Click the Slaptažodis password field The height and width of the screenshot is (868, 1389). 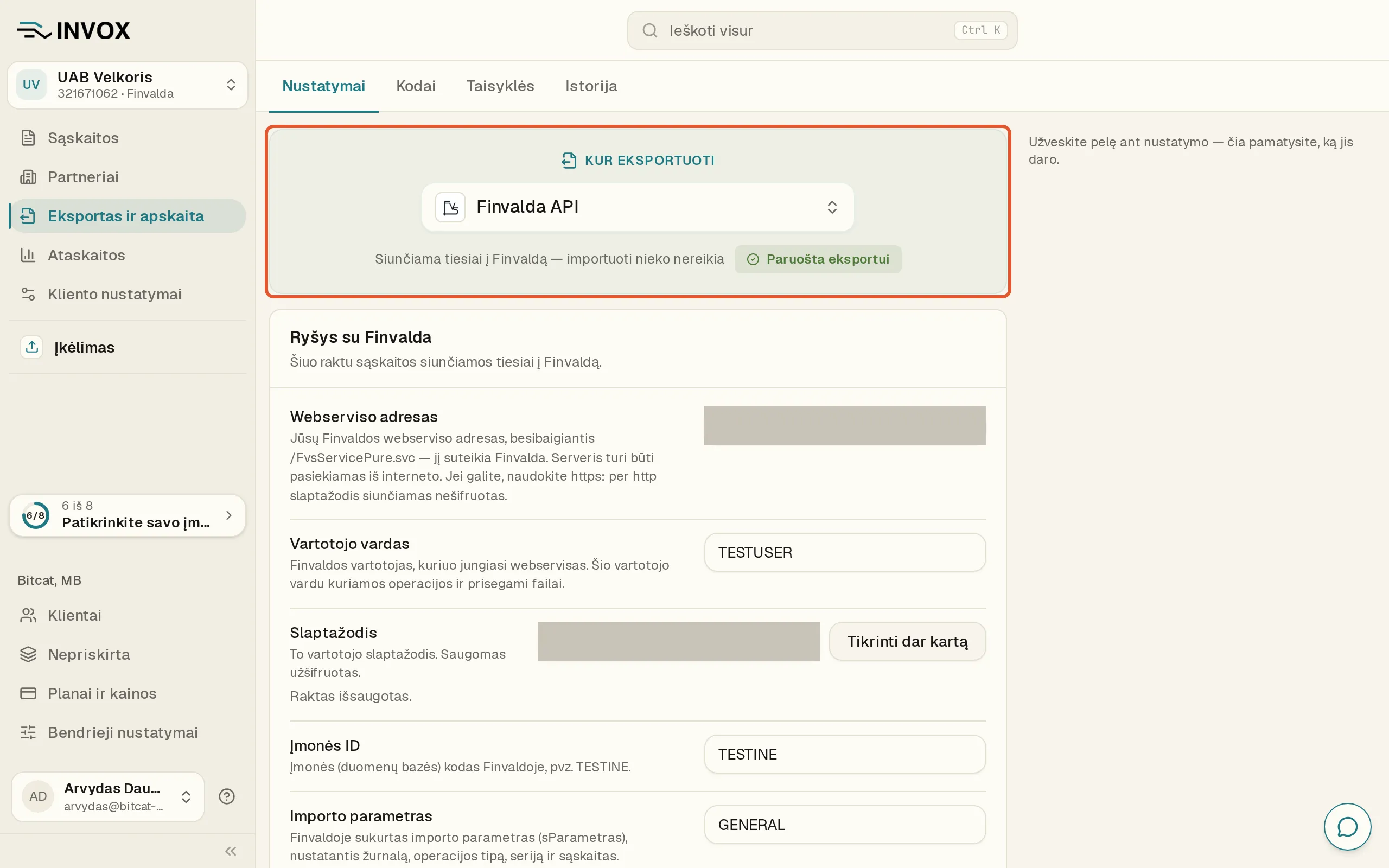(x=679, y=641)
